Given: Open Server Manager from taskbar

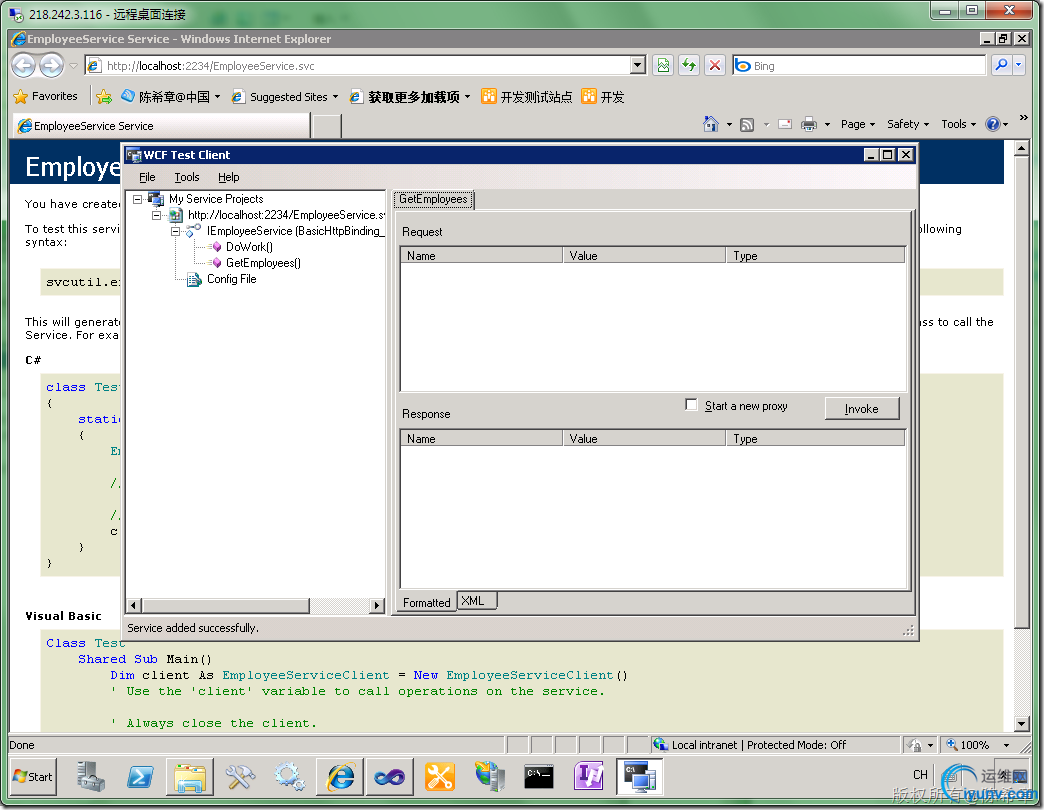Looking at the screenshot, I should 91,777.
